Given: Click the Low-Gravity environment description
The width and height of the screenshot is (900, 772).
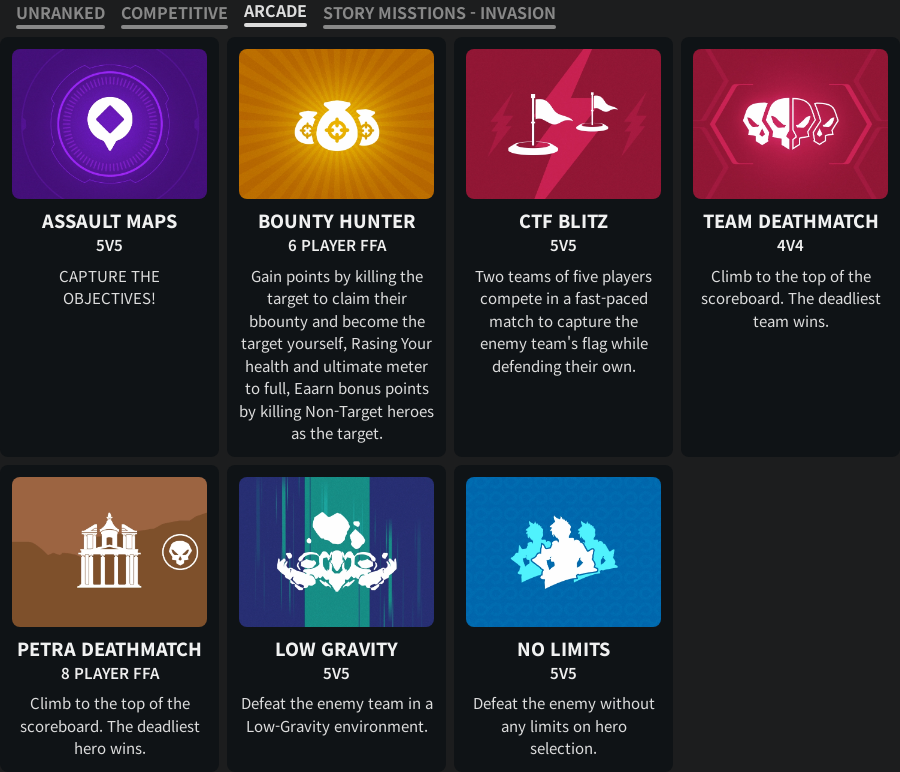Looking at the screenshot, I should click(336, 715).
